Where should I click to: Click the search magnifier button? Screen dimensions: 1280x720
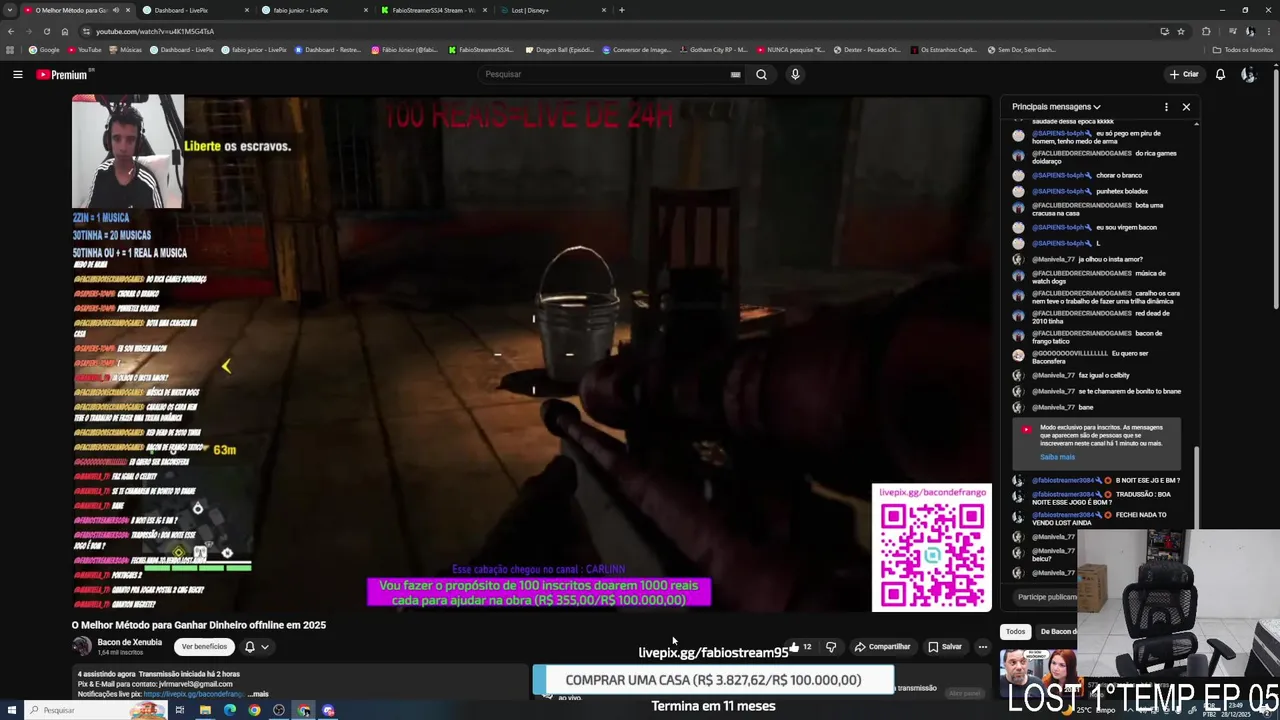[761, 74]
